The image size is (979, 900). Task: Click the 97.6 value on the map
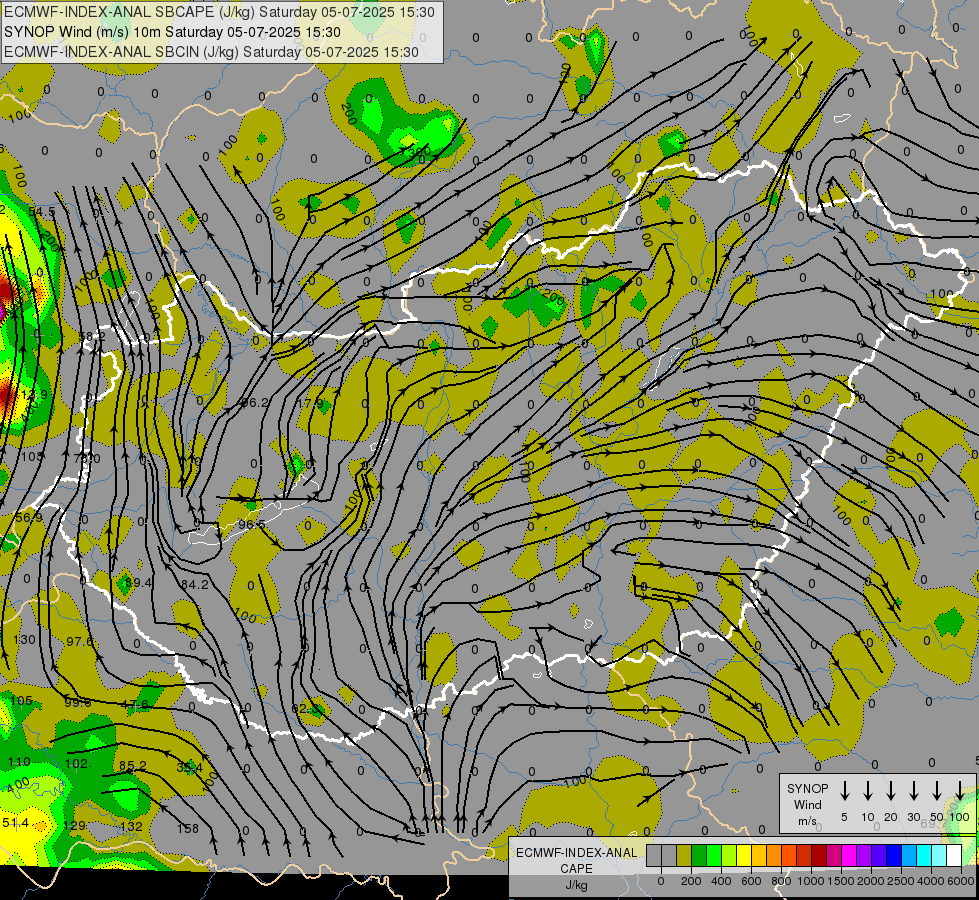[79, 641]
